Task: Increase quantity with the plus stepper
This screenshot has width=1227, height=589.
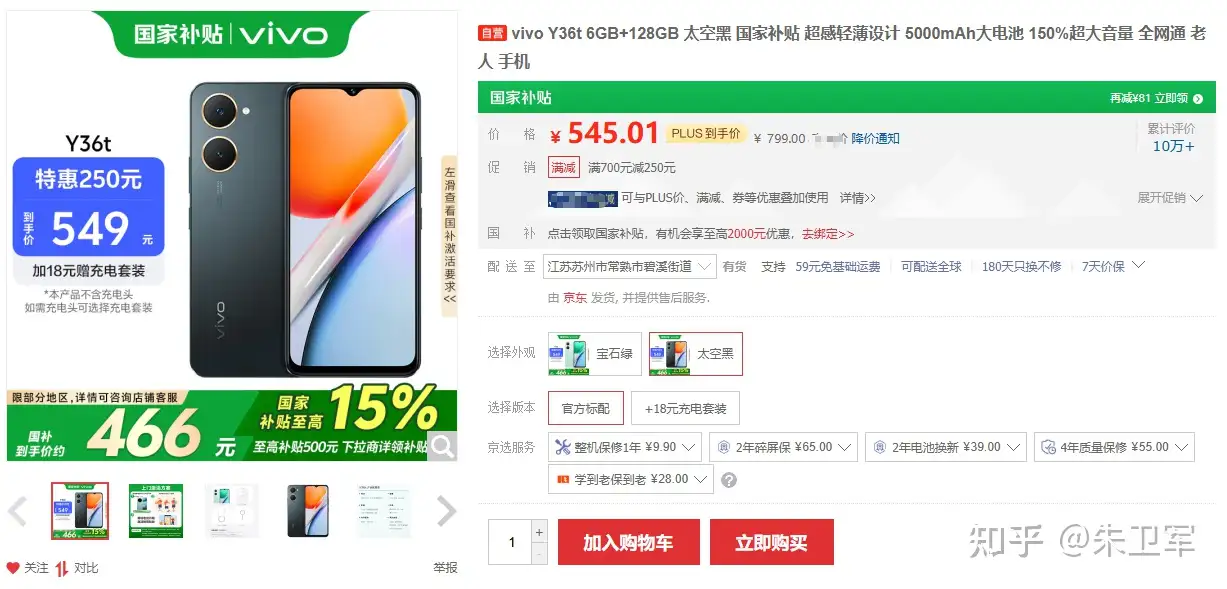Action: coord(539,532)
